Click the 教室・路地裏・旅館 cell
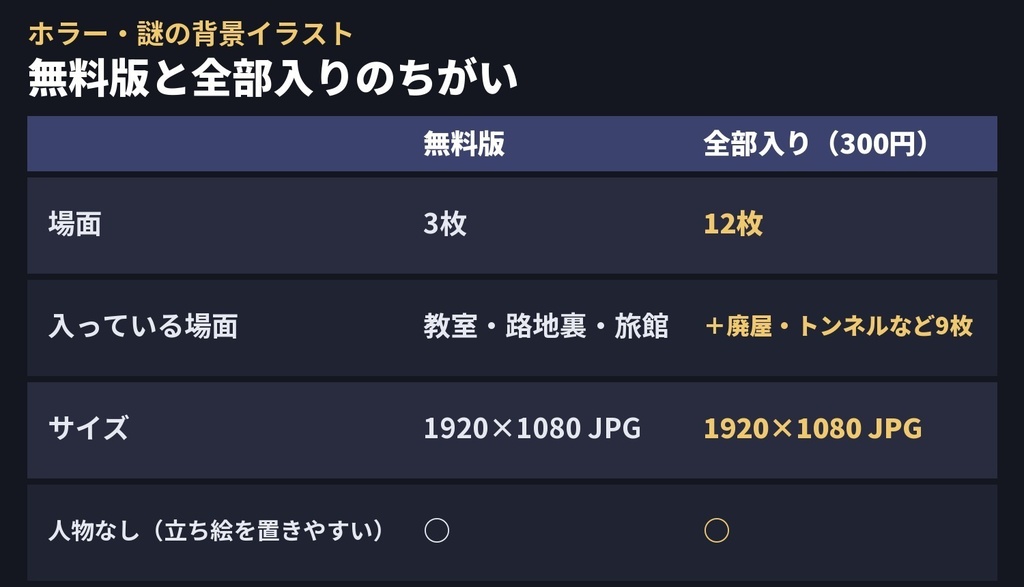1024x587 pixels. click(546, 326)
